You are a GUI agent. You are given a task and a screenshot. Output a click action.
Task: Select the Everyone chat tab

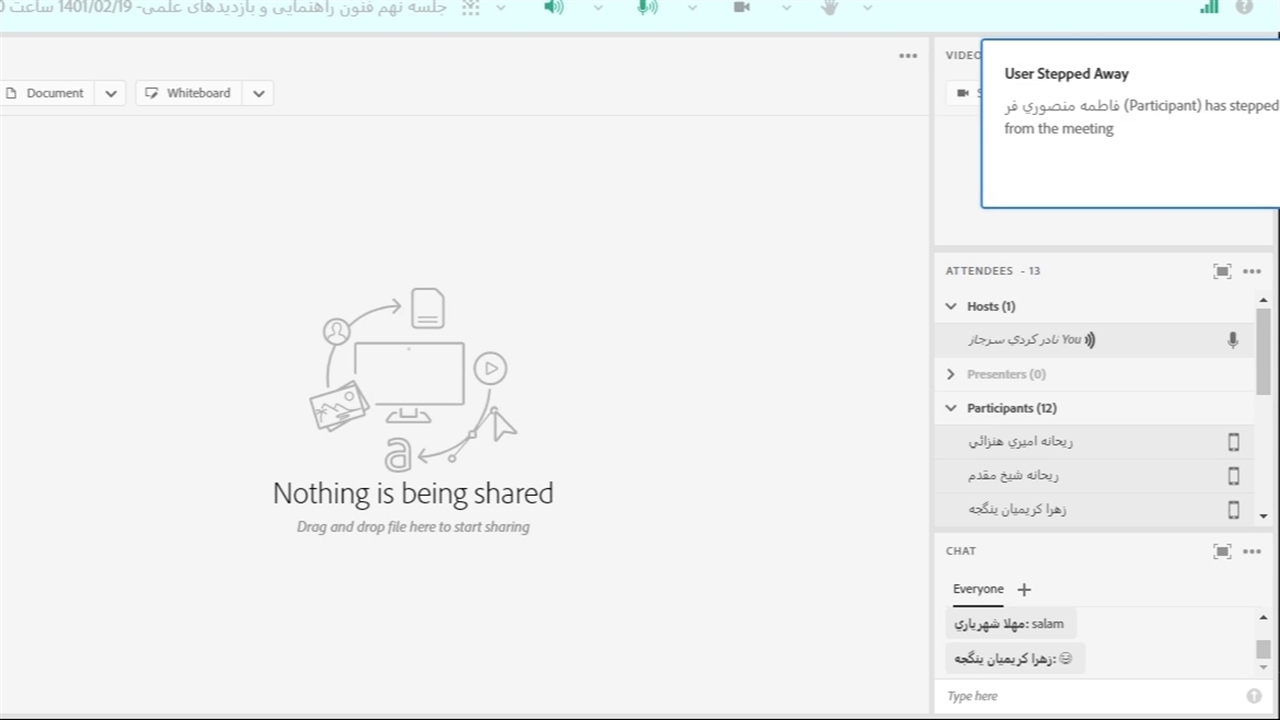[978, 589]
